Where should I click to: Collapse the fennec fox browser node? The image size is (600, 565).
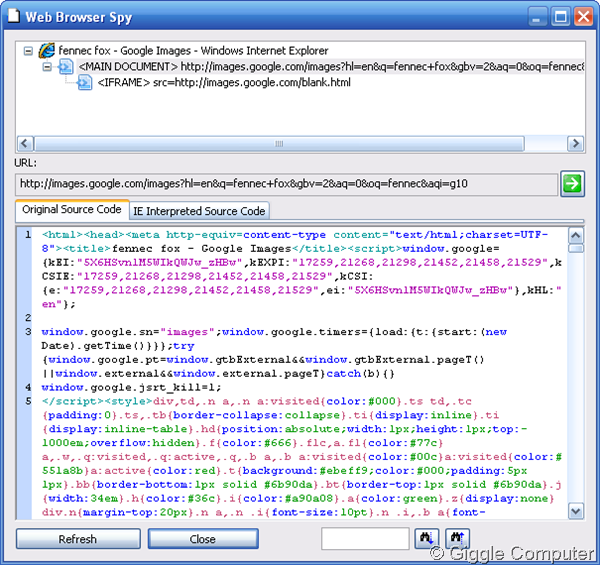[28, 51]
